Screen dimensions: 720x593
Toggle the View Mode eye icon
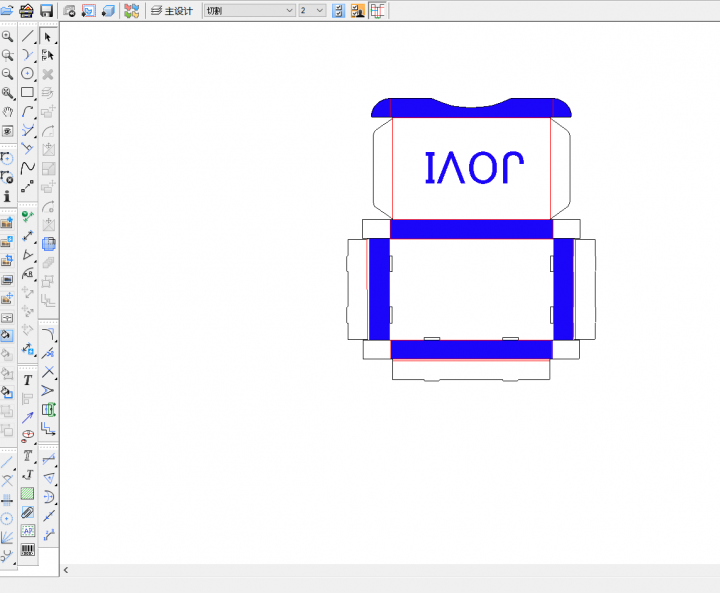tap(8, 130)
